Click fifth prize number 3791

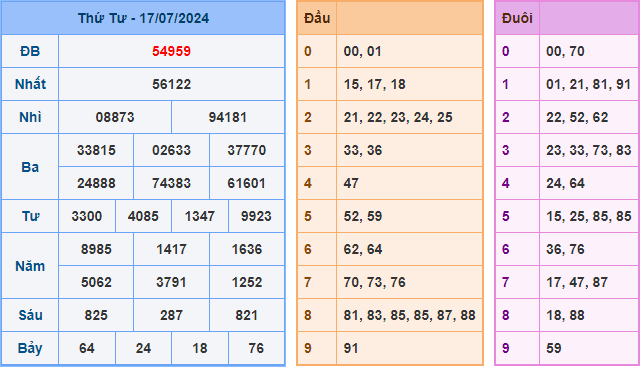click(x=171, y=282)
